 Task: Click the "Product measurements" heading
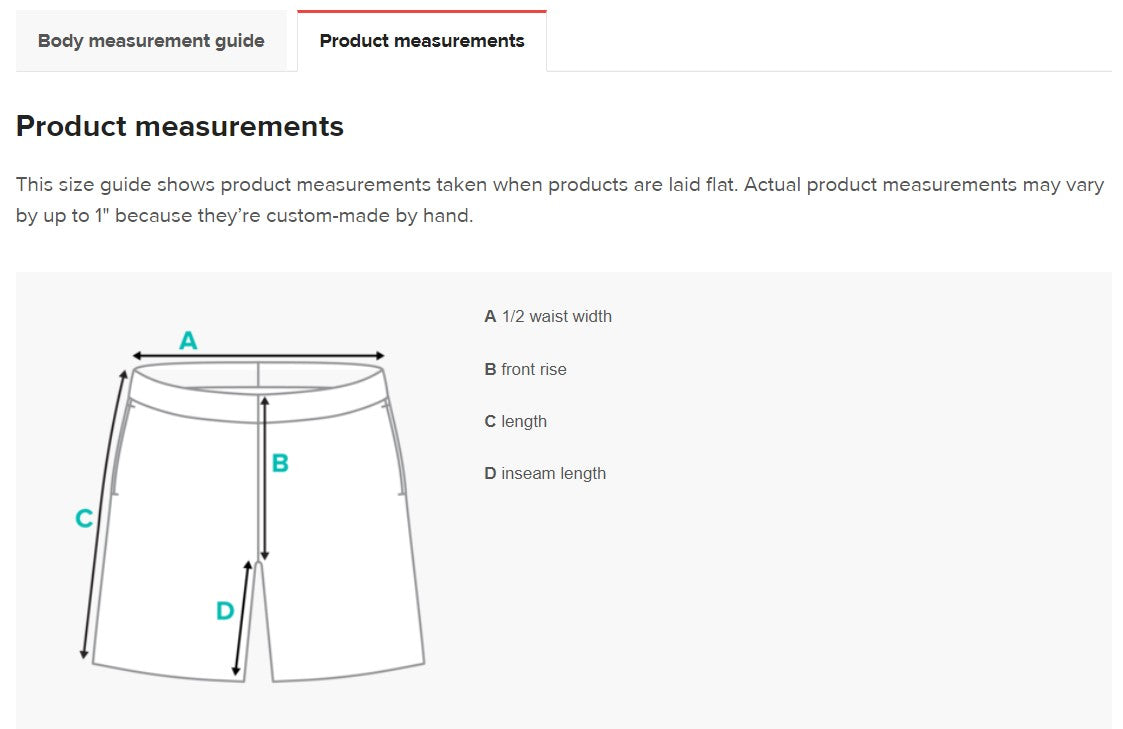pos(180,126)
